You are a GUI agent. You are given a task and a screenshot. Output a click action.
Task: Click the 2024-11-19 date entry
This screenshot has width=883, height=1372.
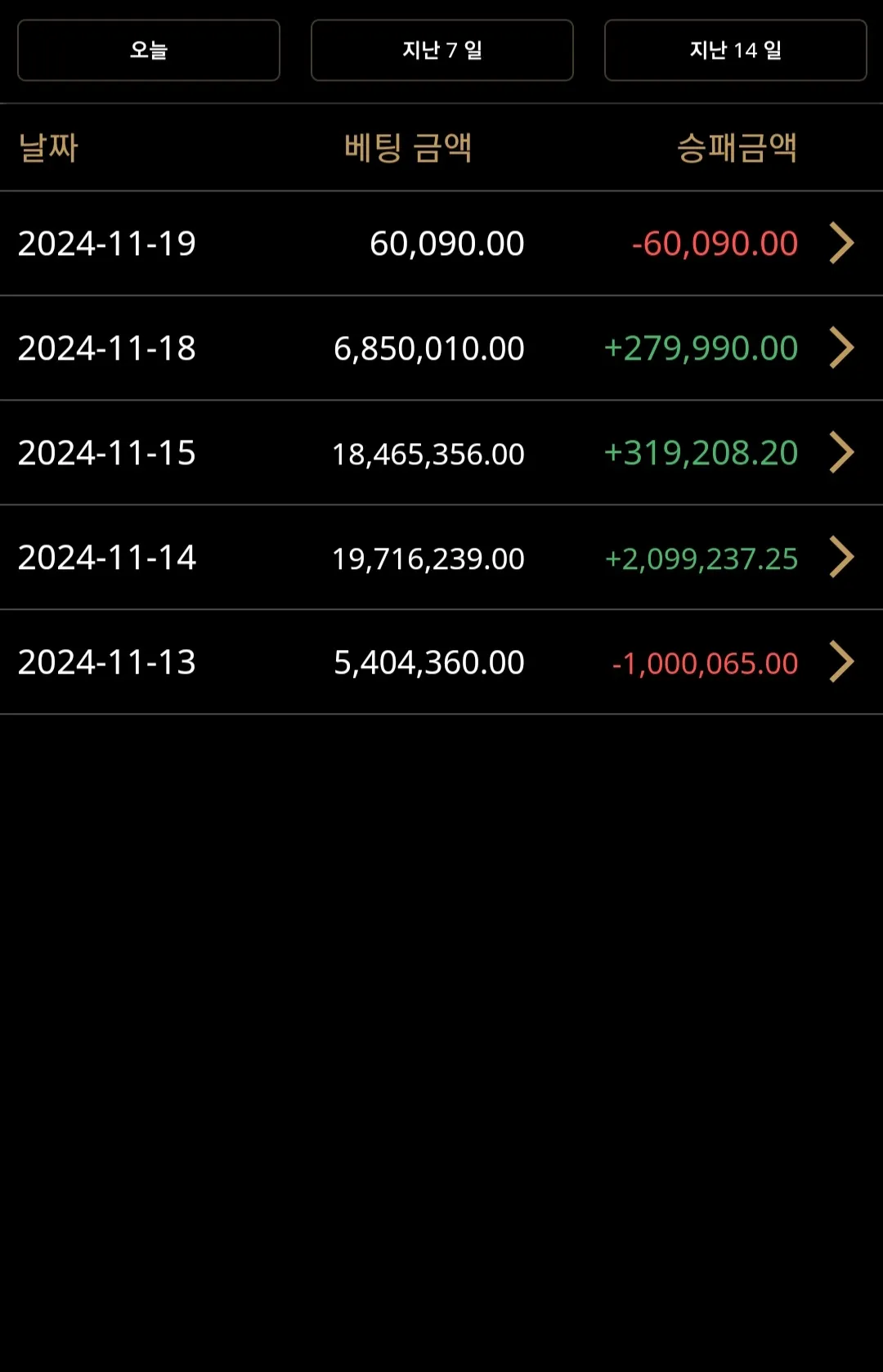[107, 244]
